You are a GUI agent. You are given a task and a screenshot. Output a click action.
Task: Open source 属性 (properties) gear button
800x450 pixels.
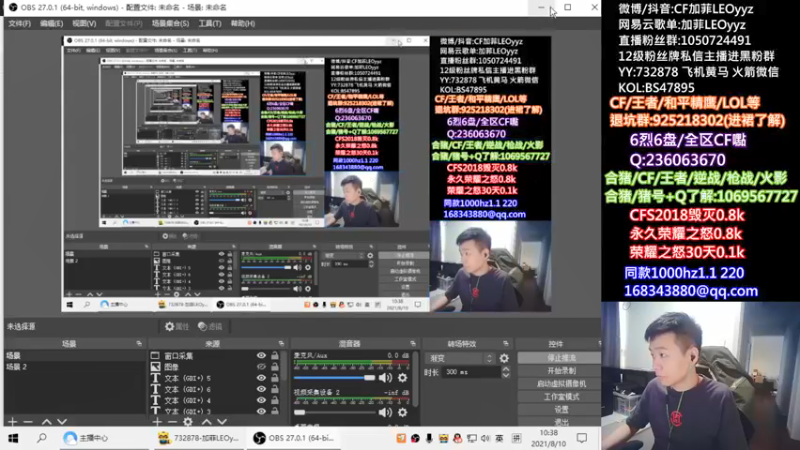tap(177, 327)
